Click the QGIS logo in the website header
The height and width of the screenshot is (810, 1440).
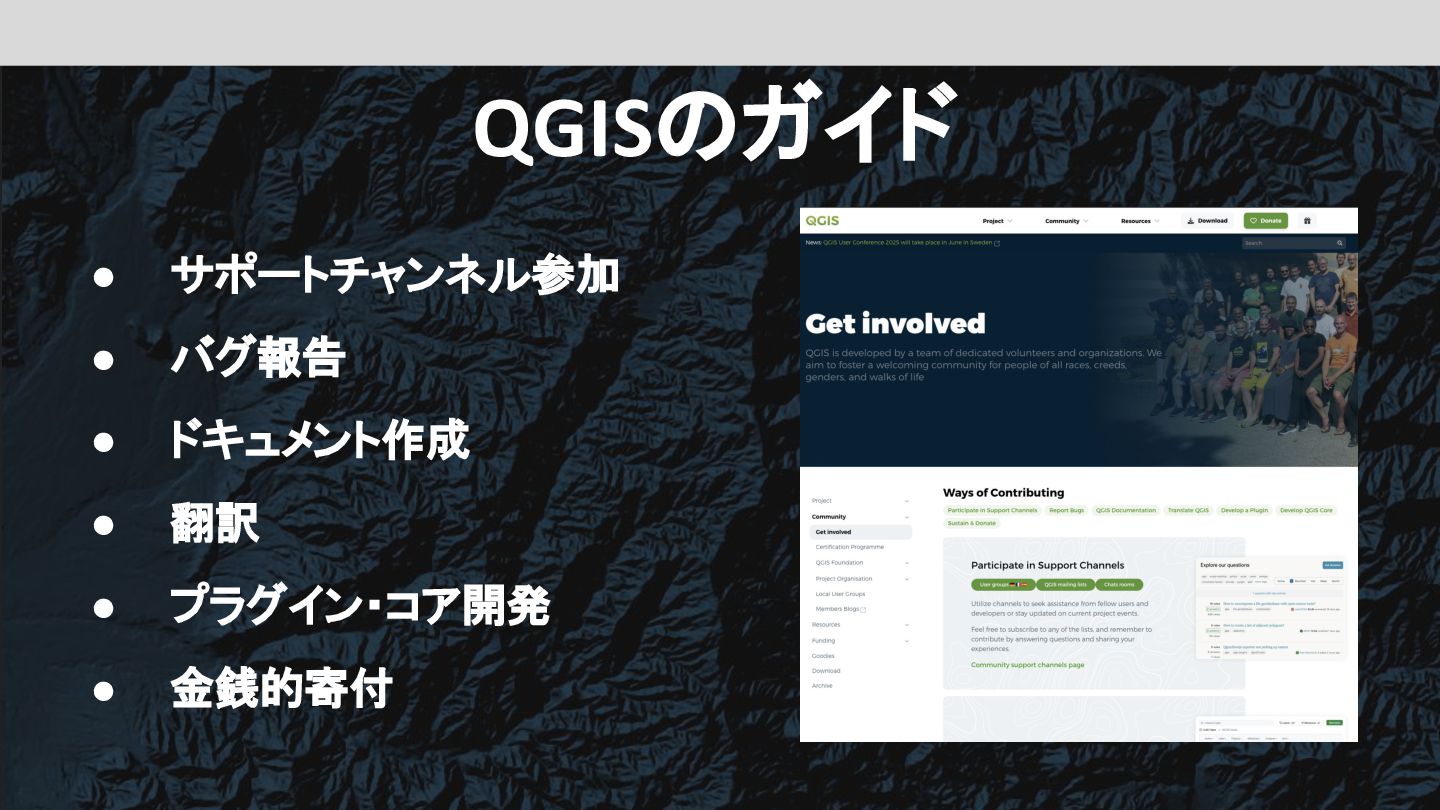pyautogui.click(x=822, y=220)
